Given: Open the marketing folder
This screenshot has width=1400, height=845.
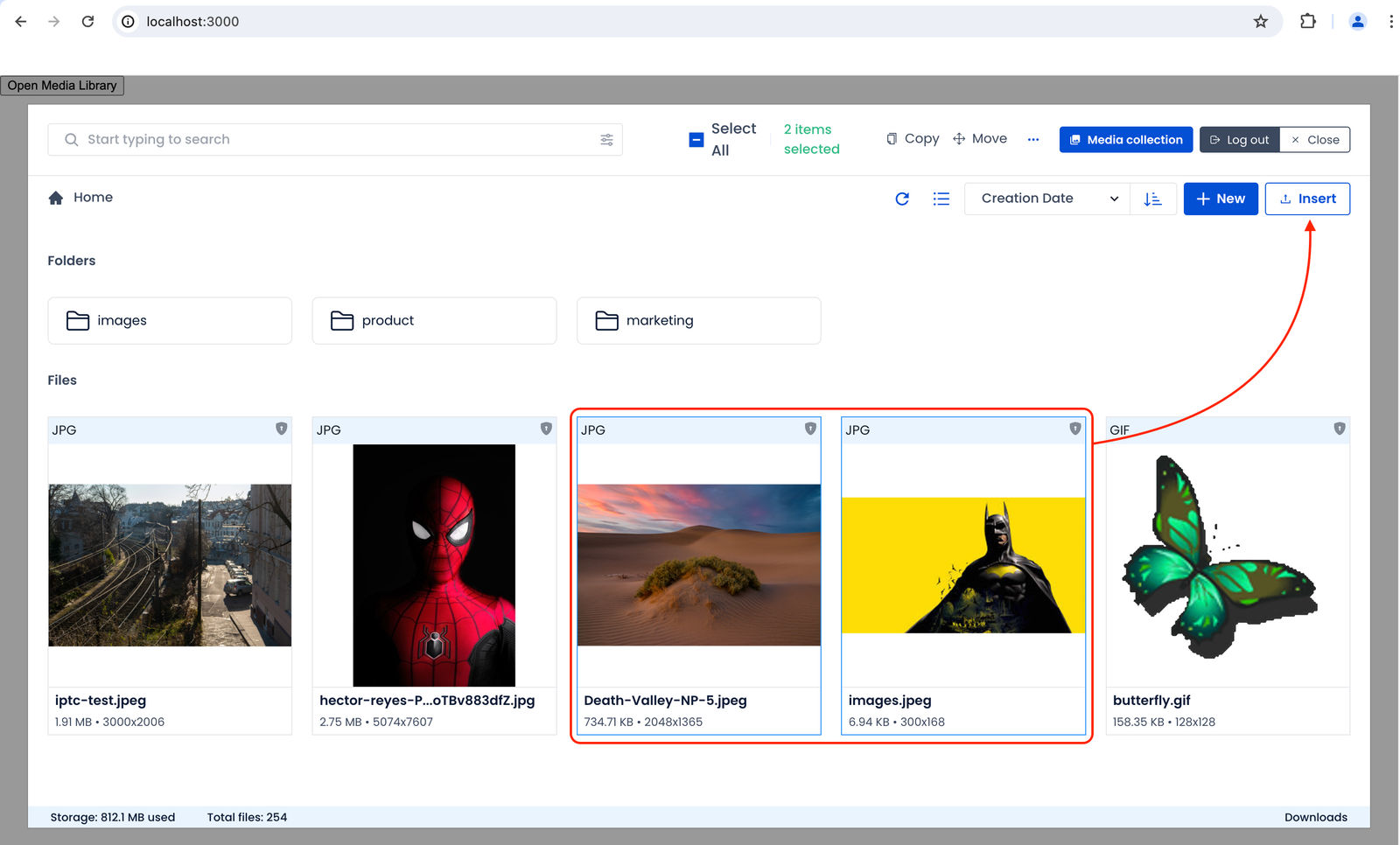Looking at the screenshot, I should coord(699,320).
